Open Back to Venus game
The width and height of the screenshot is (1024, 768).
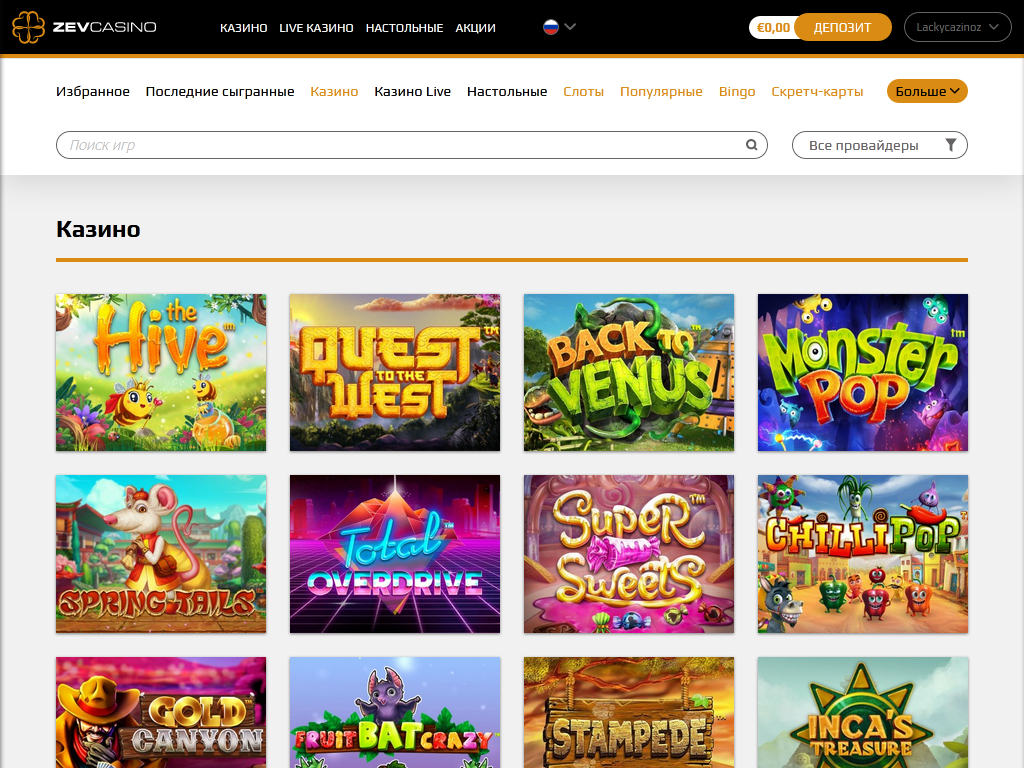629,372
